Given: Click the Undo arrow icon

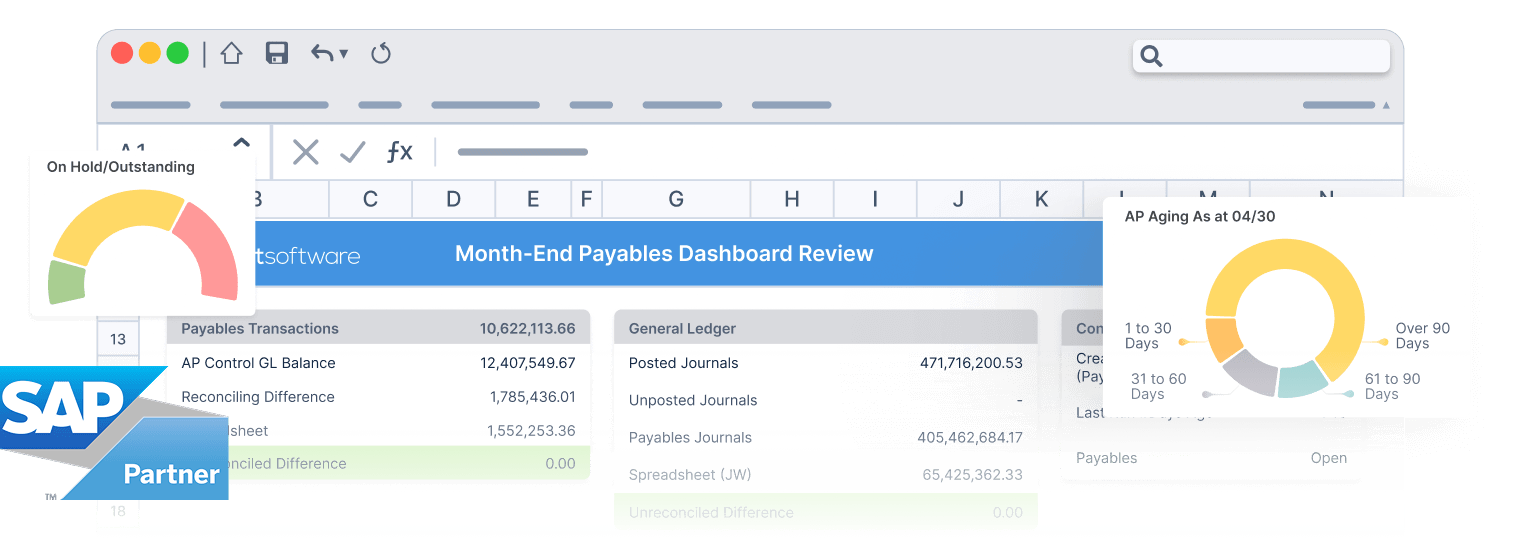Looking at the screenshot, I should pyautogui.click(x=321, y=53).
